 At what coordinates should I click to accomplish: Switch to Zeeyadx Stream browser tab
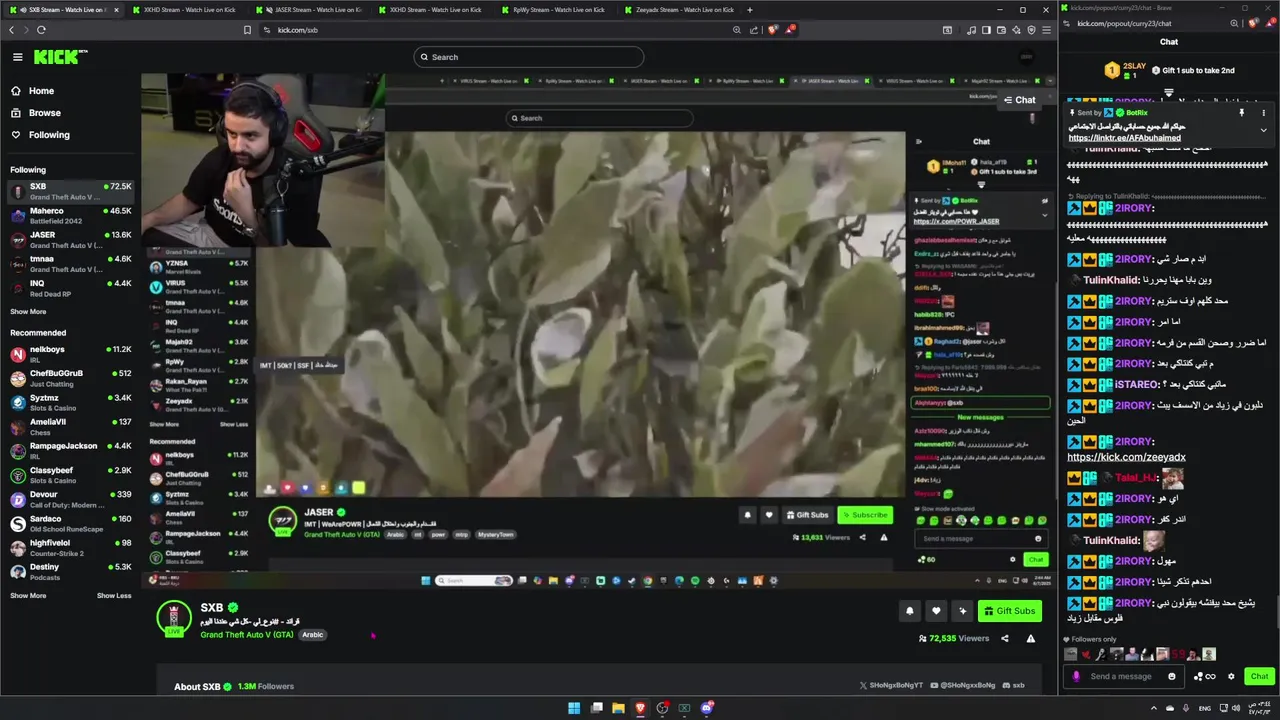[x=677, y=10]
